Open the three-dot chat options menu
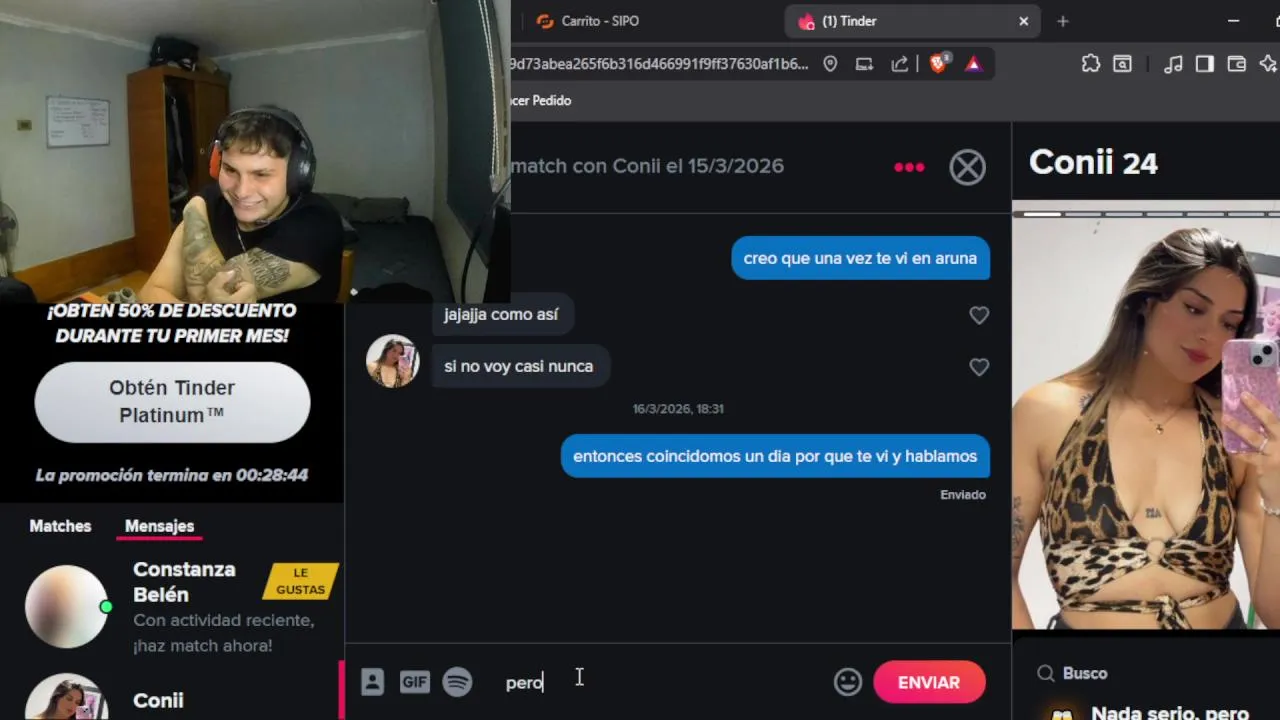 (x=909, y=167)
